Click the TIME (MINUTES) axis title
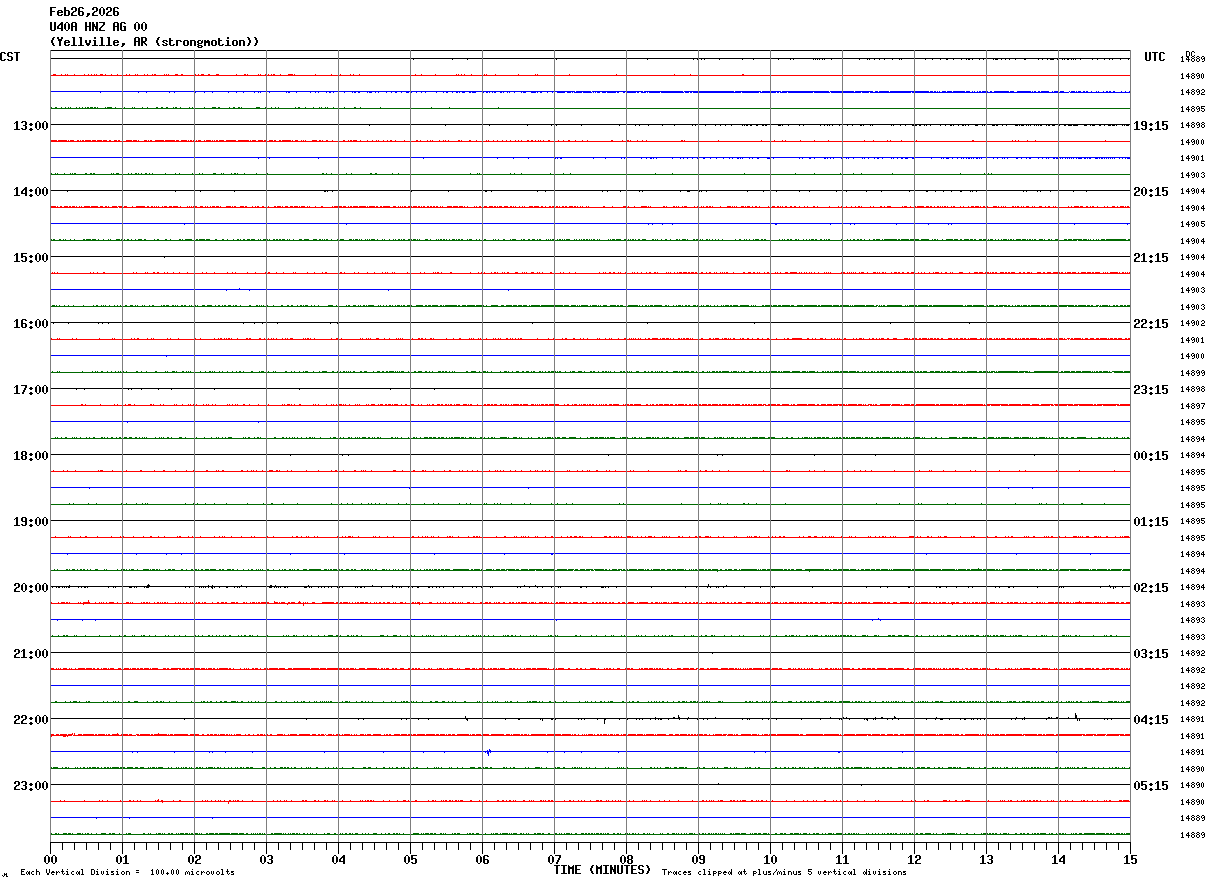This screenshot has width=1210, height=886. pyautogui.click(x=602, y=870)
